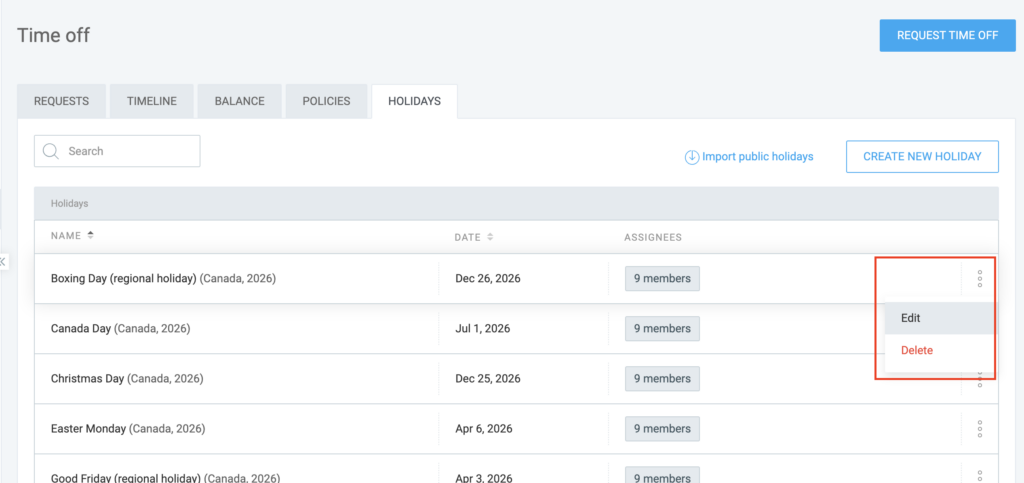
Task: Click the Request Time Off button
Action: (948, 35)
